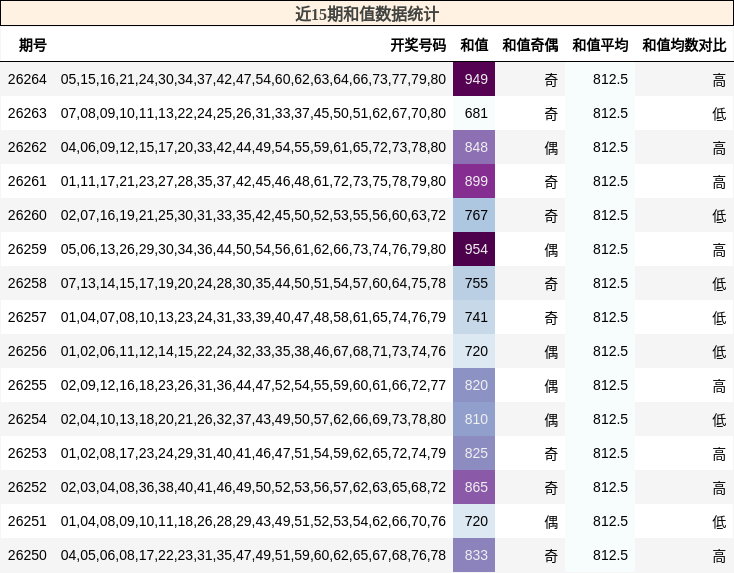Select period number 26256
This screenshot has height=573, width=734.
27,351
